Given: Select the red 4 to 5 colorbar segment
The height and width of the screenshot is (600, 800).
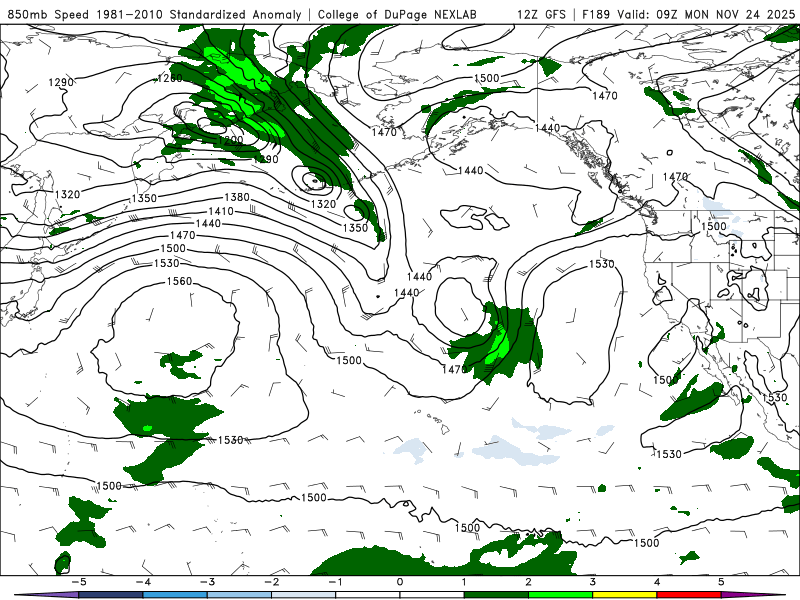Looking at the screenshot, I should tap(689, 595).
